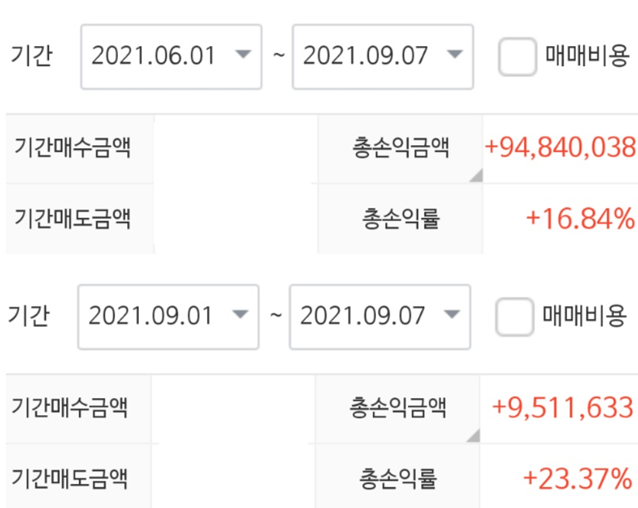This screenshot has width=638, height=508.
Task: Click the arrow icon beside 2021.09.01
Action: point(240,314)
